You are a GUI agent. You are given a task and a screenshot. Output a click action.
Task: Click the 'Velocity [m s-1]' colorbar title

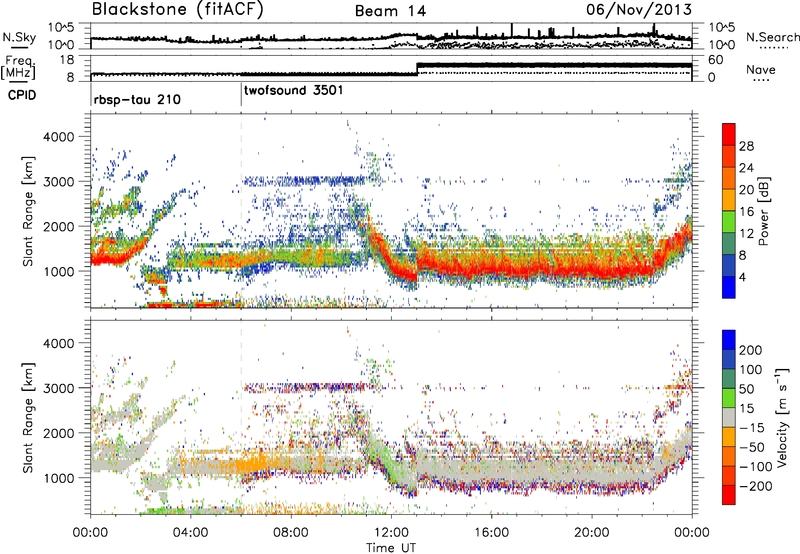pyautogui.click(x=782, y=417)
